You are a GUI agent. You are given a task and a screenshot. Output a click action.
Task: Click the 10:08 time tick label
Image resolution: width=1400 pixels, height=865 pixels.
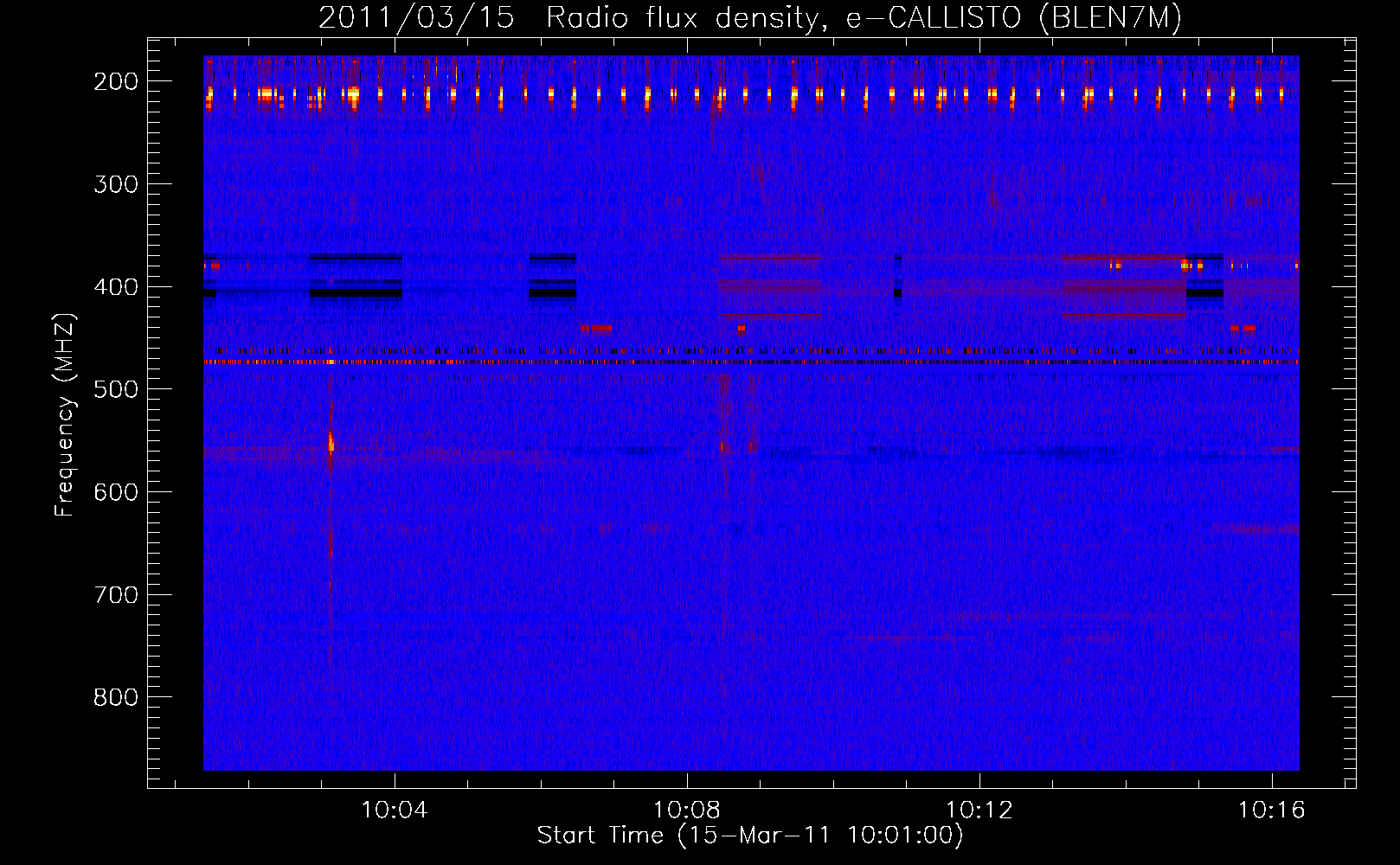pyautogui.click(x=687, y=811)
